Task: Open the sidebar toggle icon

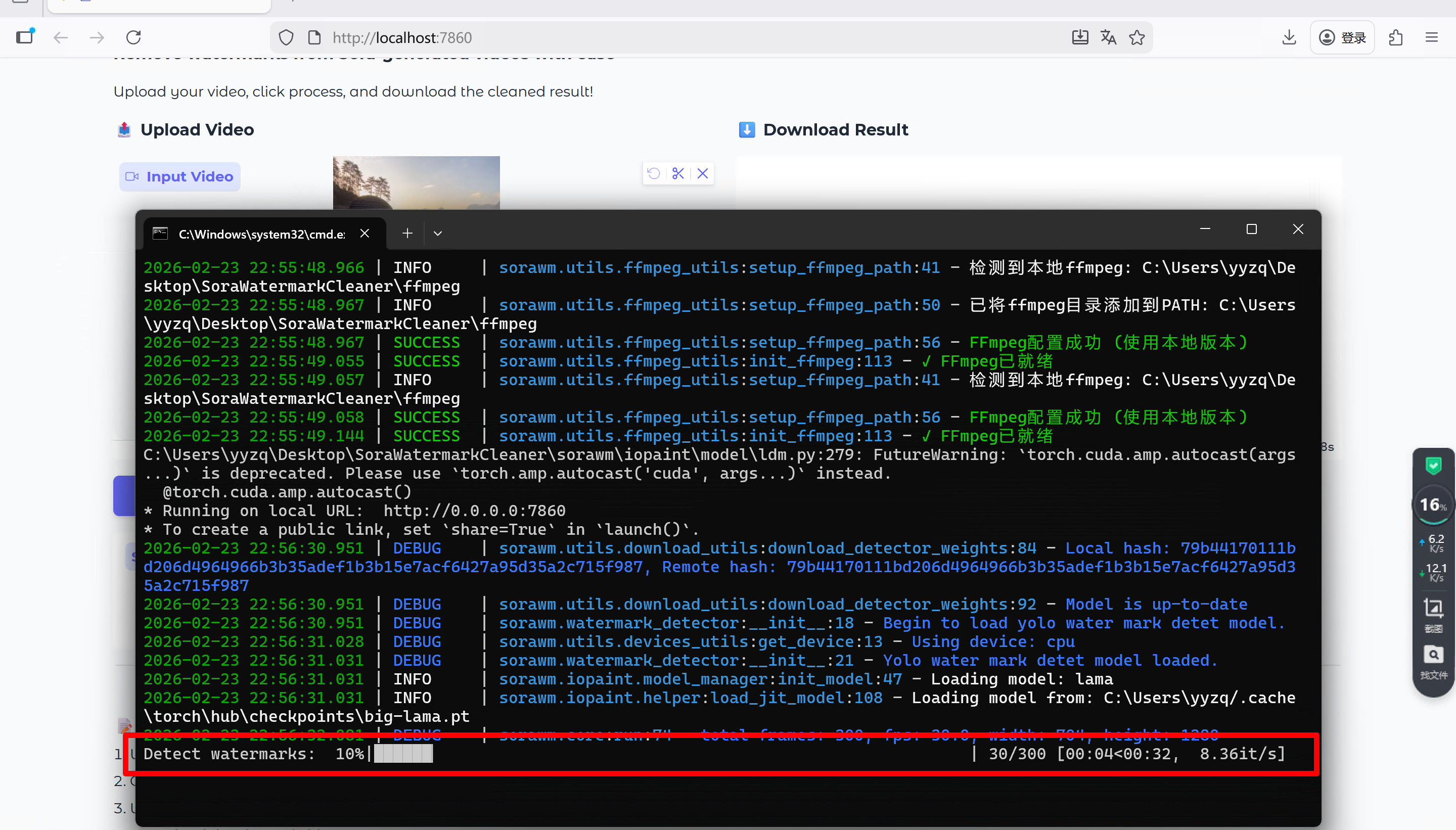Action: pyautogui.click(x=25, y=37)
